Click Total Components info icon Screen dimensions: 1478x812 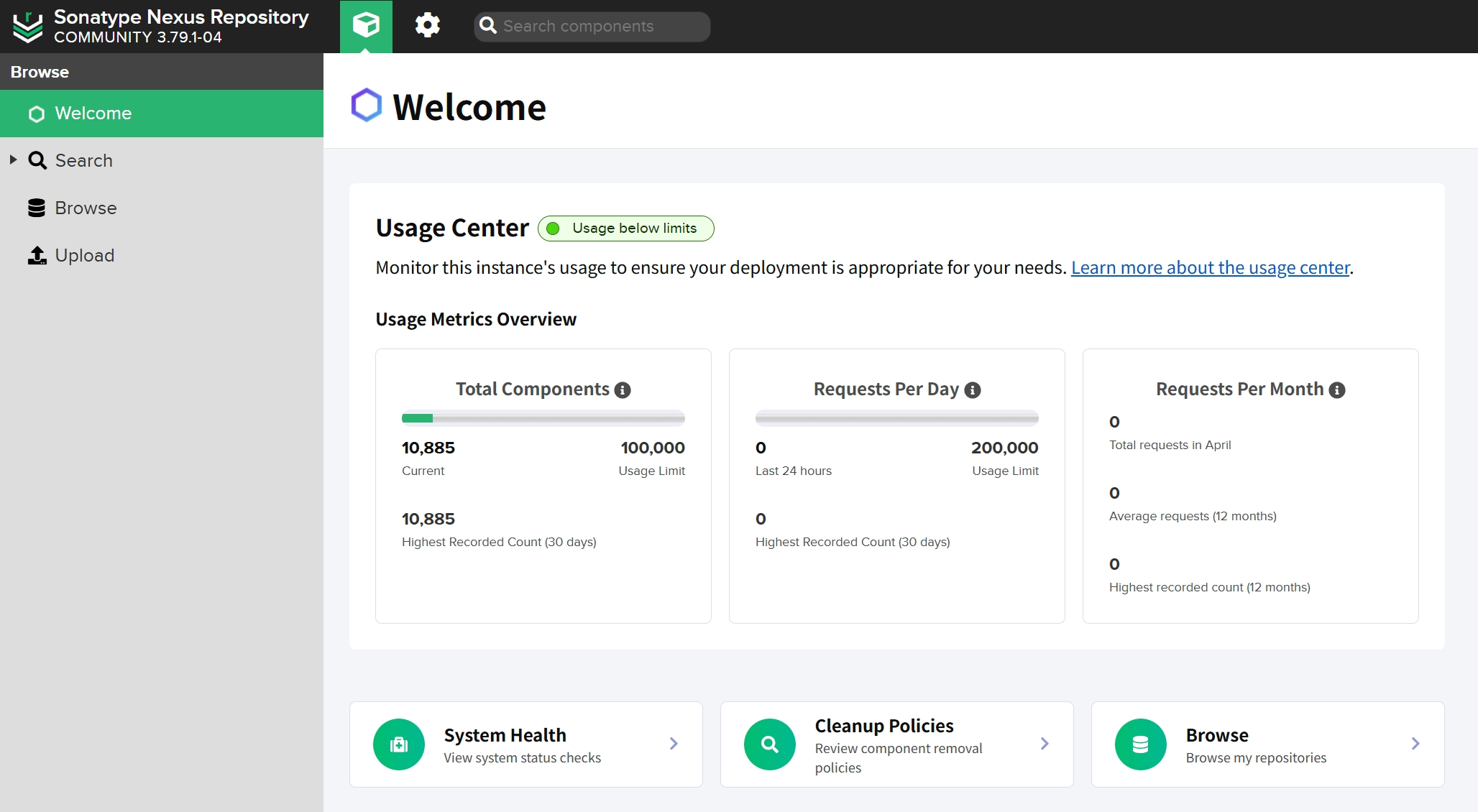click(x=623, y=390)
